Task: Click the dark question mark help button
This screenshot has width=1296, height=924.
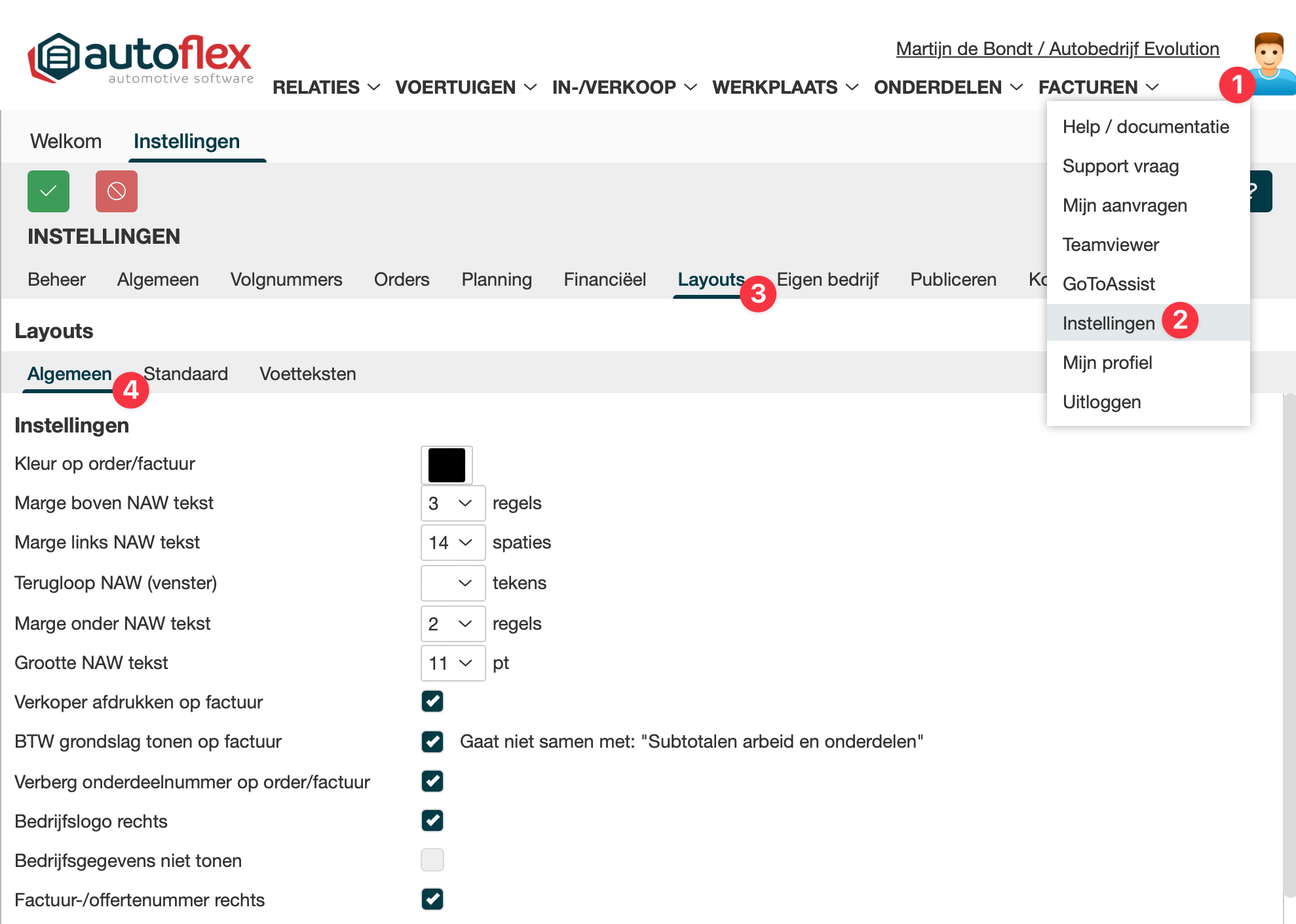Action: pyautogui.click(x=1261, y=191)
